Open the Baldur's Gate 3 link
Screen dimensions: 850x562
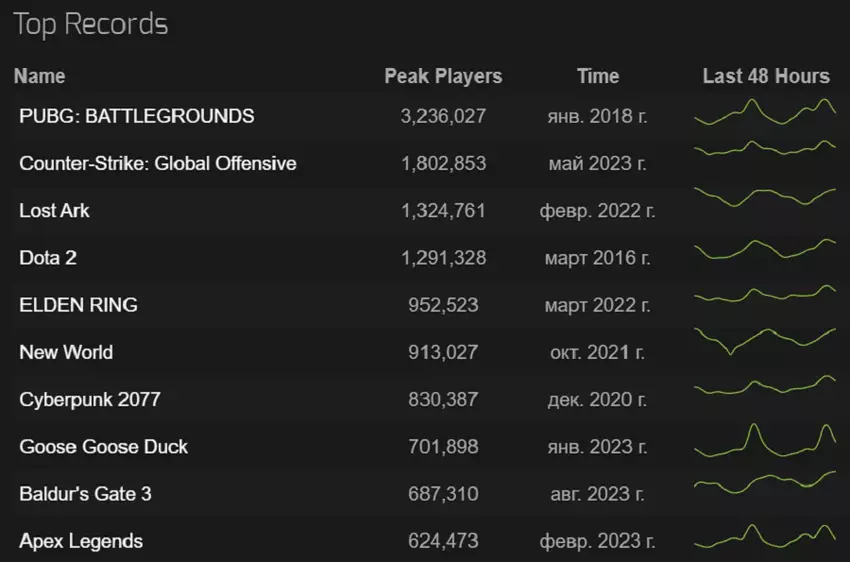click(85, 494)
